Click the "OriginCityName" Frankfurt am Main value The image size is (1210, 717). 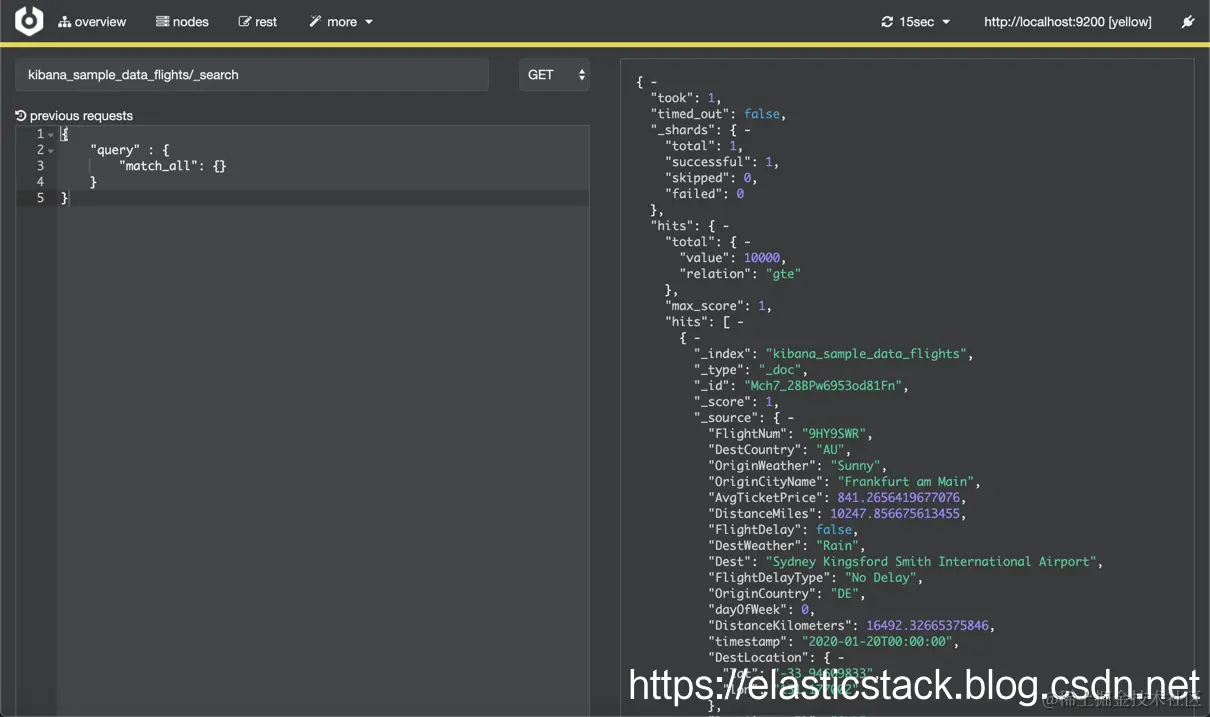click(905, 482)
